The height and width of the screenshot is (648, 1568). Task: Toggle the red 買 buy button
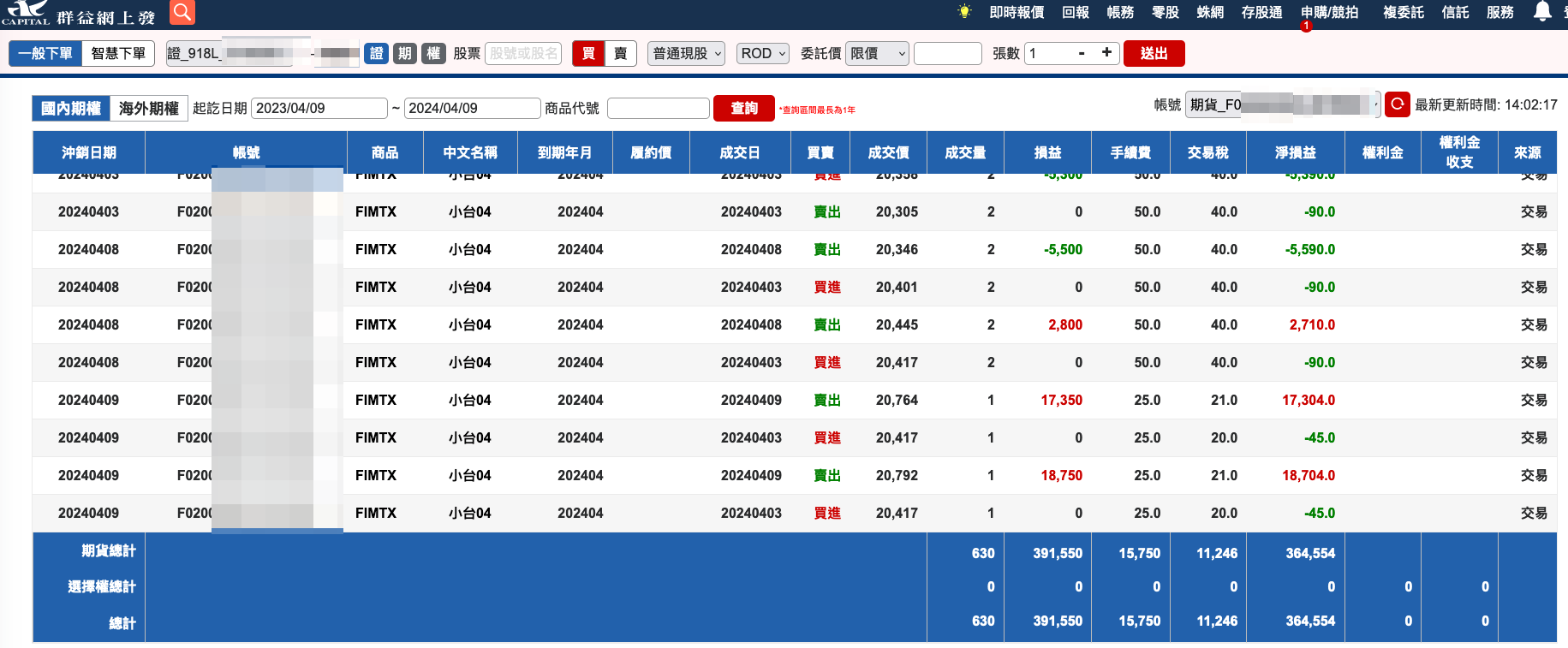pos(588,53)
